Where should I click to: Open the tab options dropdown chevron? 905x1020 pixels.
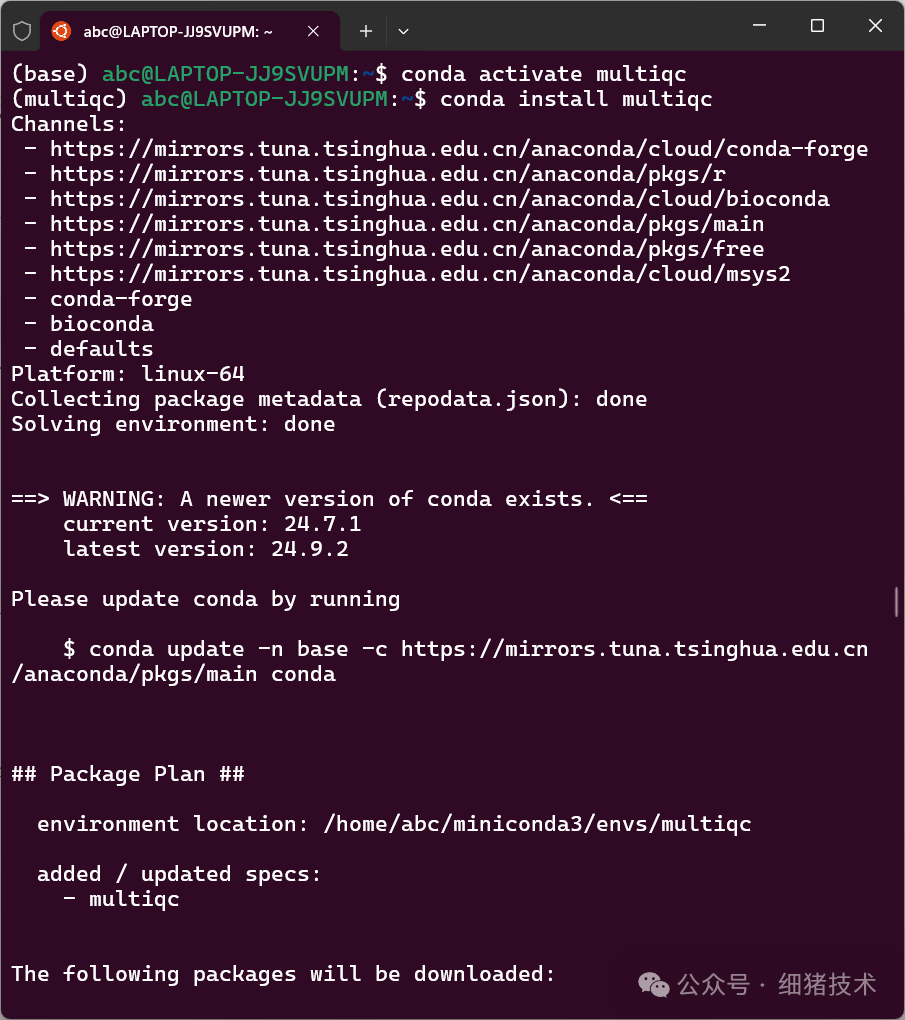[x=403, y=31]
